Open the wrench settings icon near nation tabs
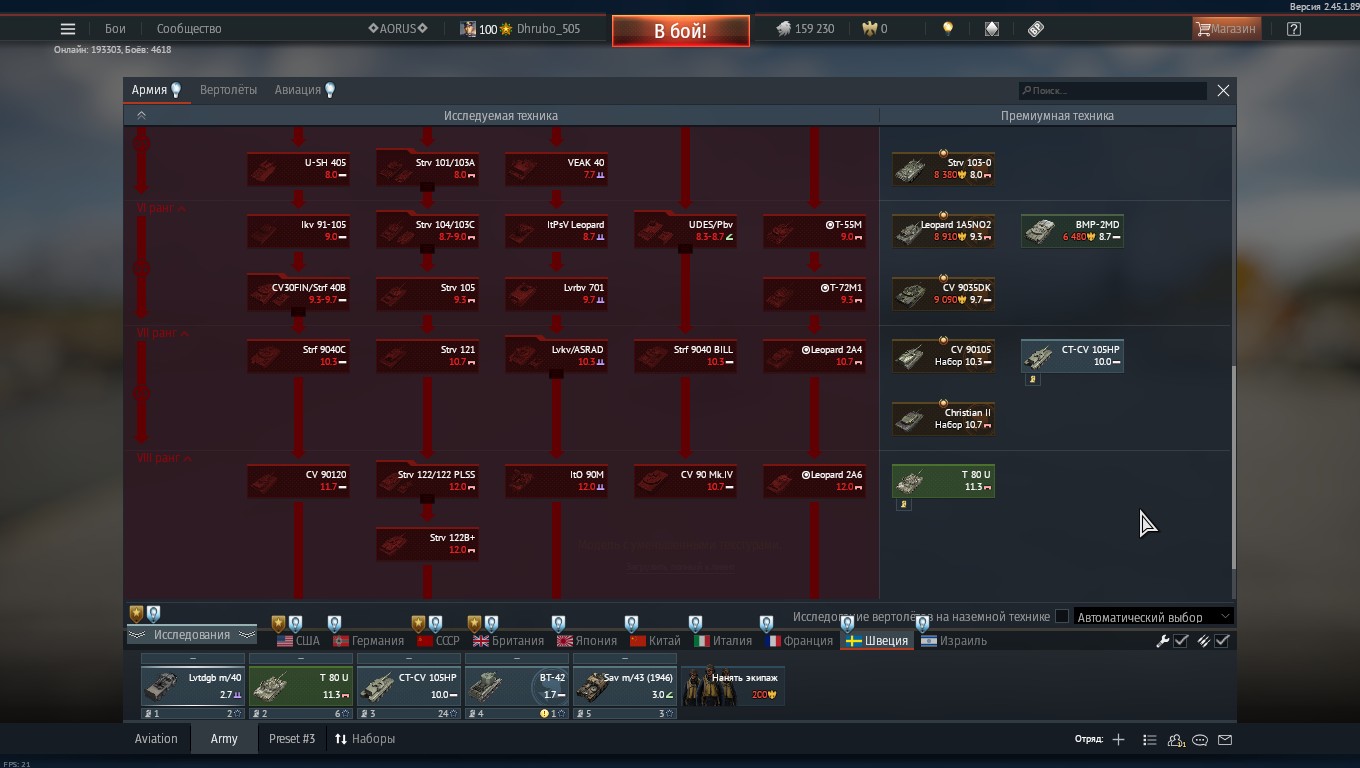The image size is (1360, 768). click(1162, 641)
